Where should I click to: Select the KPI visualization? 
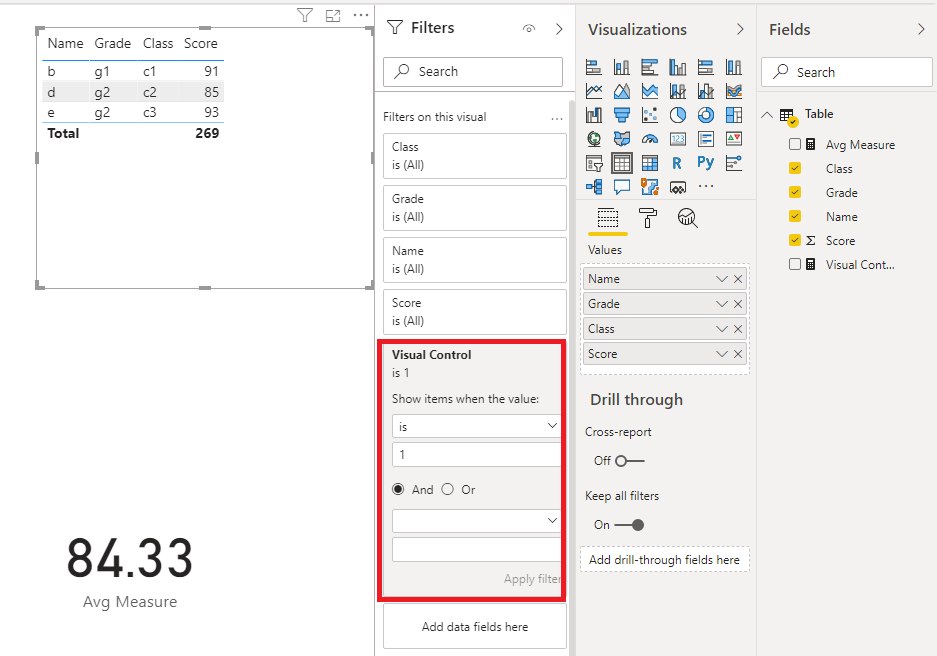(734, 139)
